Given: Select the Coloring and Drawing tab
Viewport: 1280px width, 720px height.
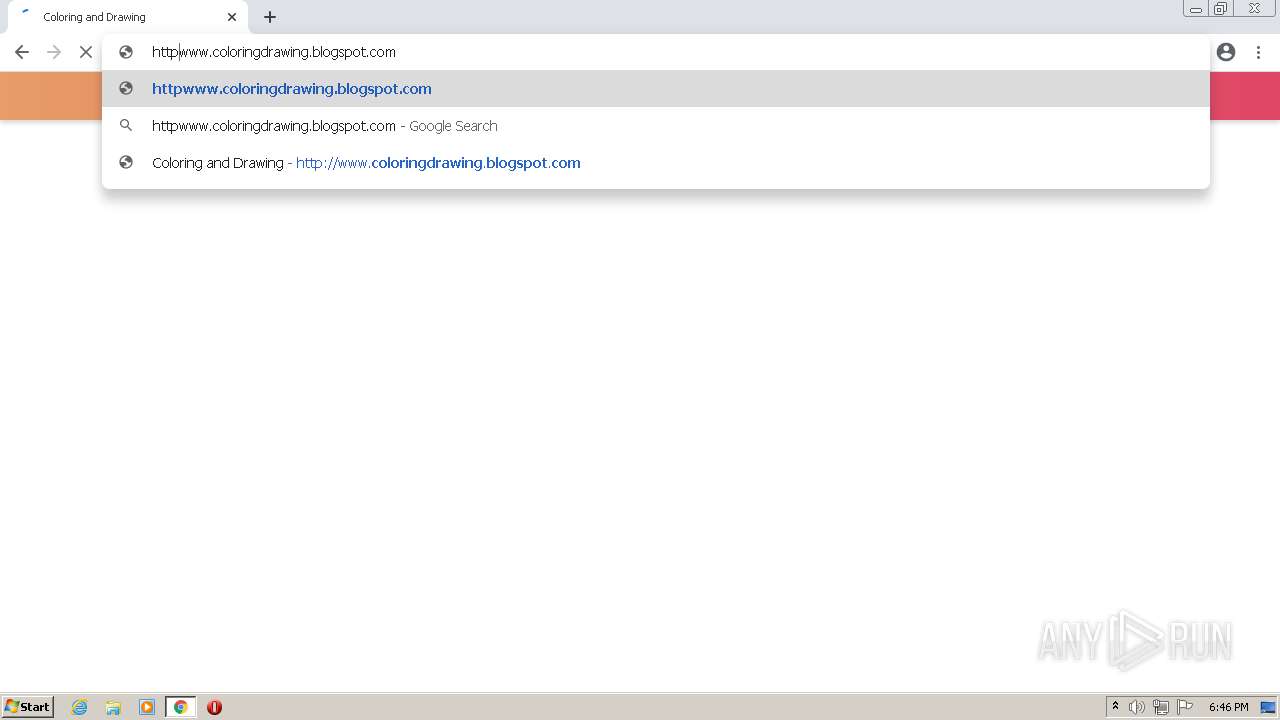Looking at the screenshot, I should pyautogui.click(x=127, y=17).
